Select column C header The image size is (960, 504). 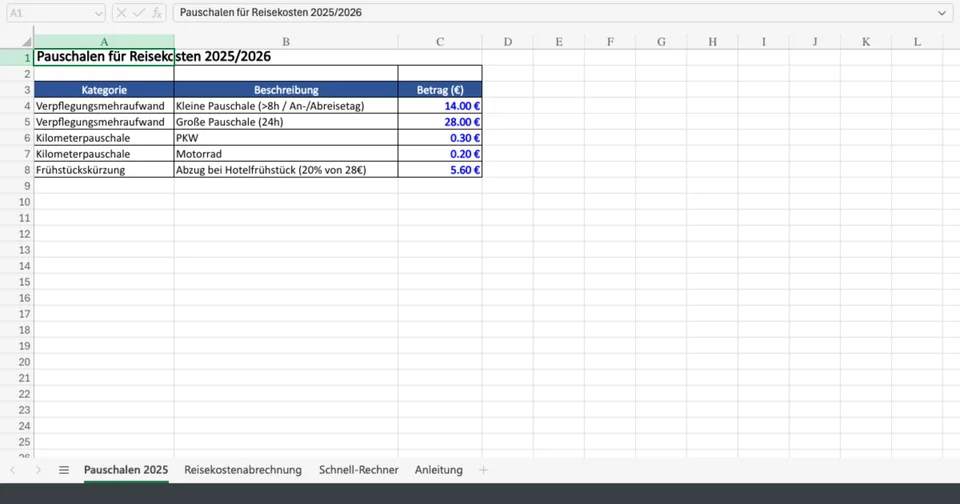tap(440, 42)
